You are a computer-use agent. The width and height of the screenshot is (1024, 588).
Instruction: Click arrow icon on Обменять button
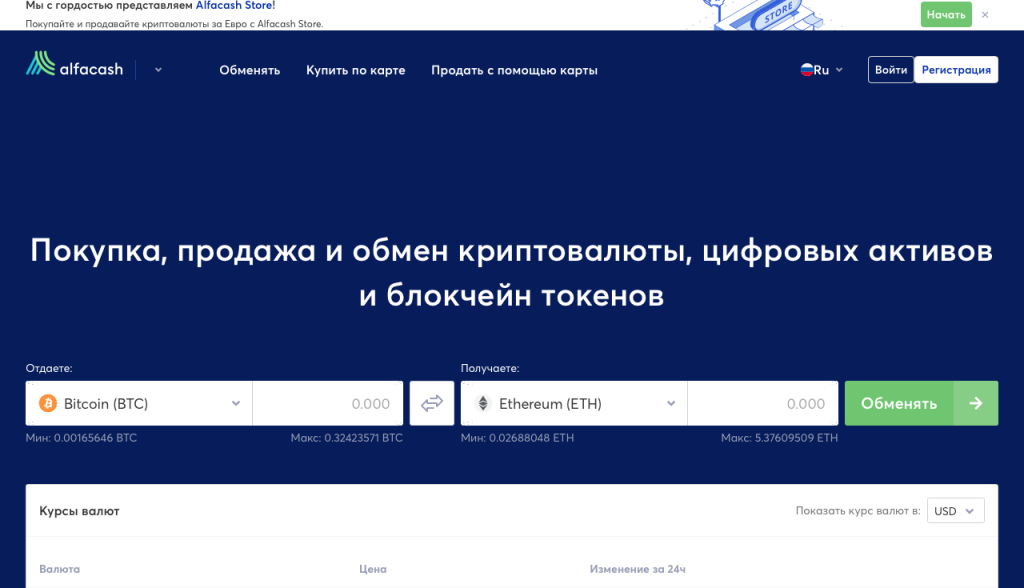976,404
